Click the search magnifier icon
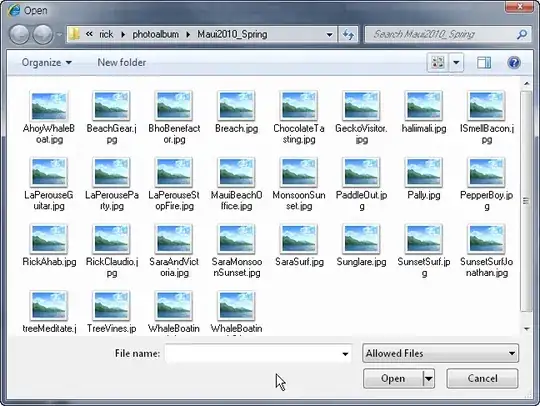 522,34
